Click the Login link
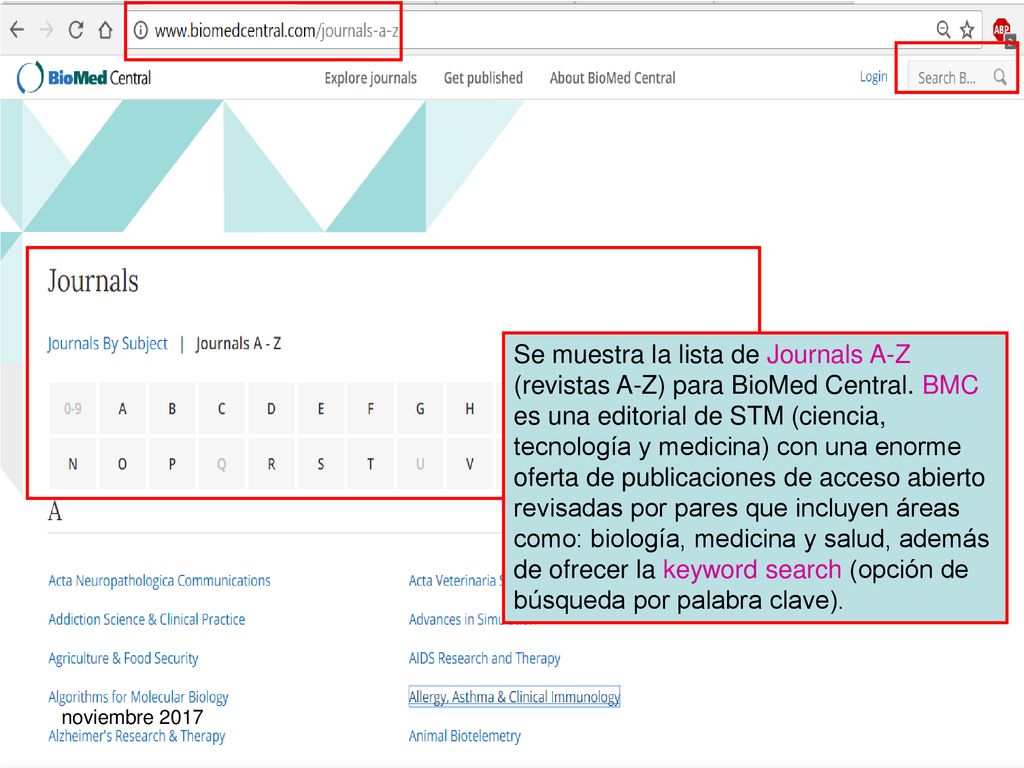 point(873,77)
